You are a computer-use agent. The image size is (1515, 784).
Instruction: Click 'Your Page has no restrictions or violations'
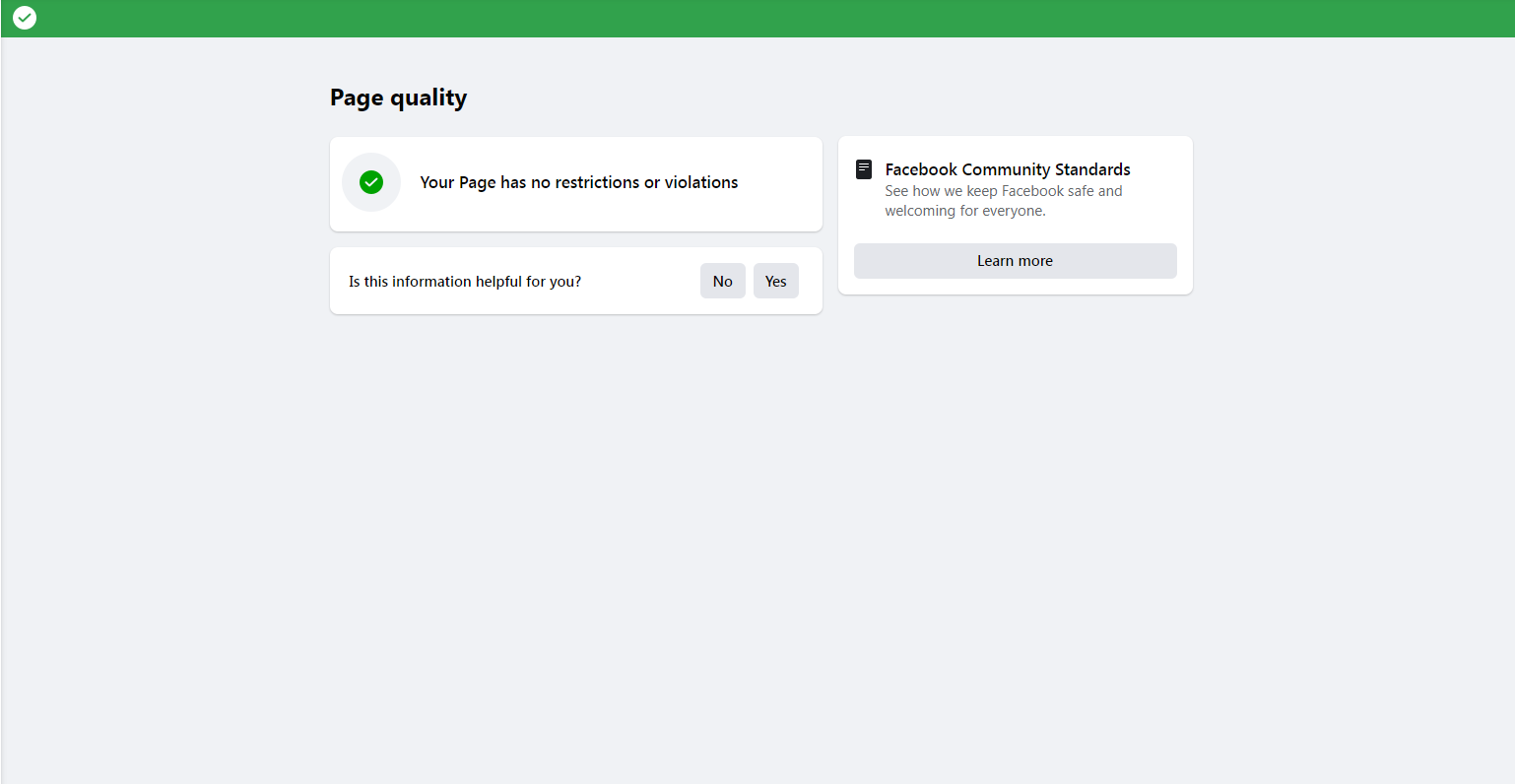click(579, 182)
